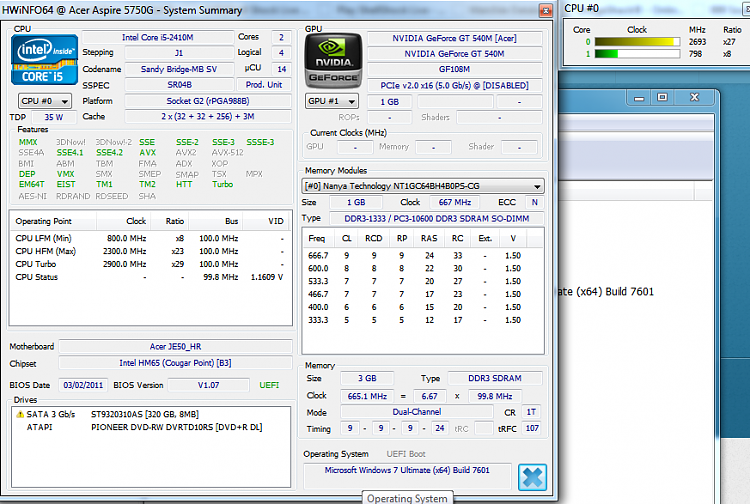The image size is (750, 504).
Task: Select the CPU Status row
Action: click(x=150, y=277)
